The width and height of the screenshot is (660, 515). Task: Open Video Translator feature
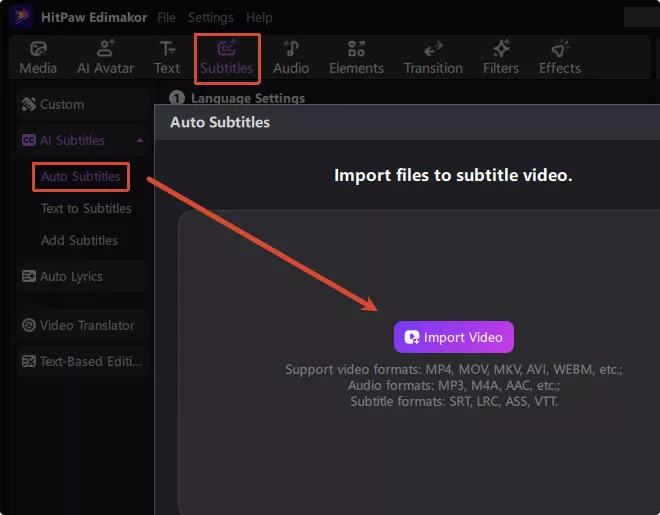pos(82,325)
